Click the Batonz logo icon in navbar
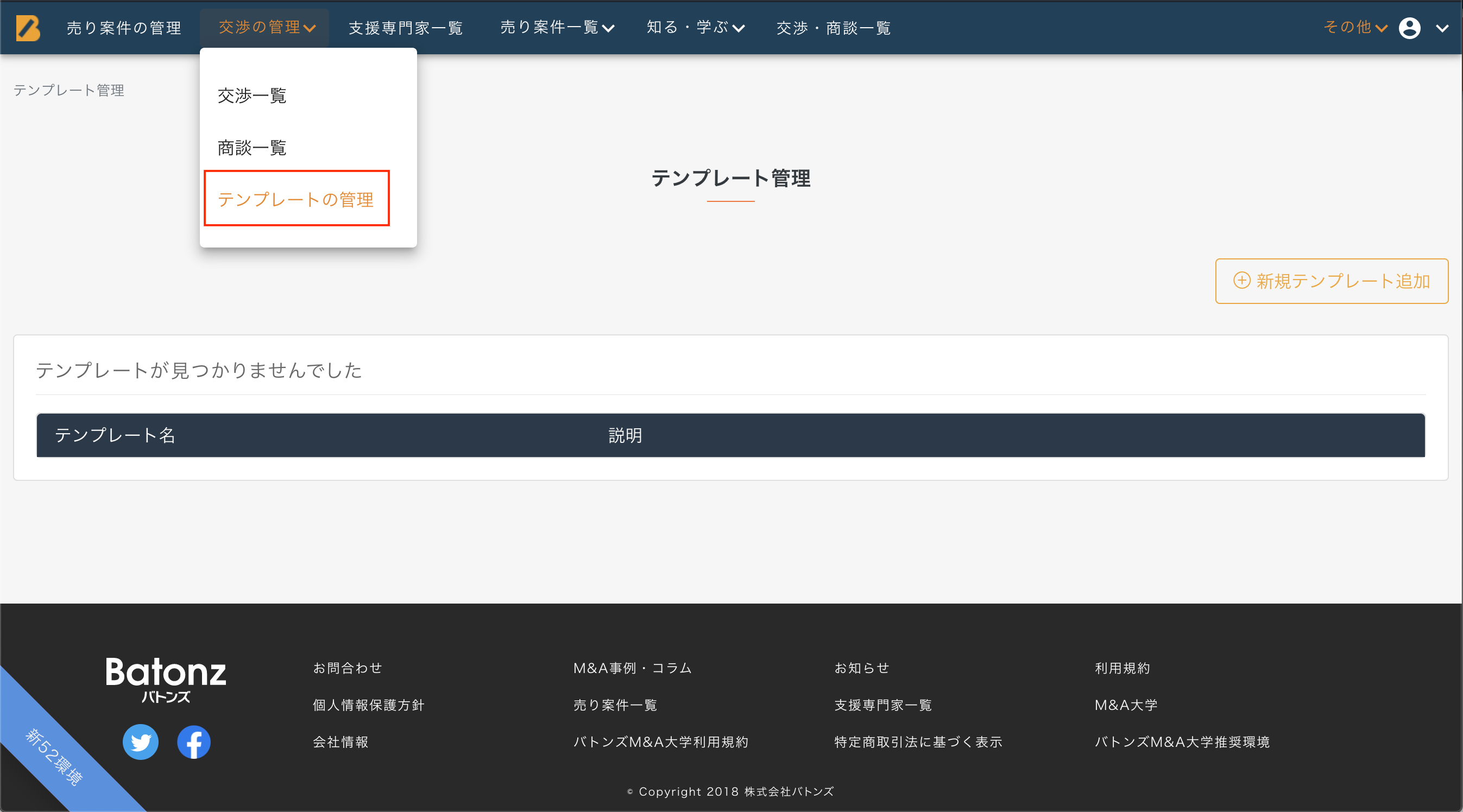Viewport: 1463px width, 812px height. pos(28,28)
